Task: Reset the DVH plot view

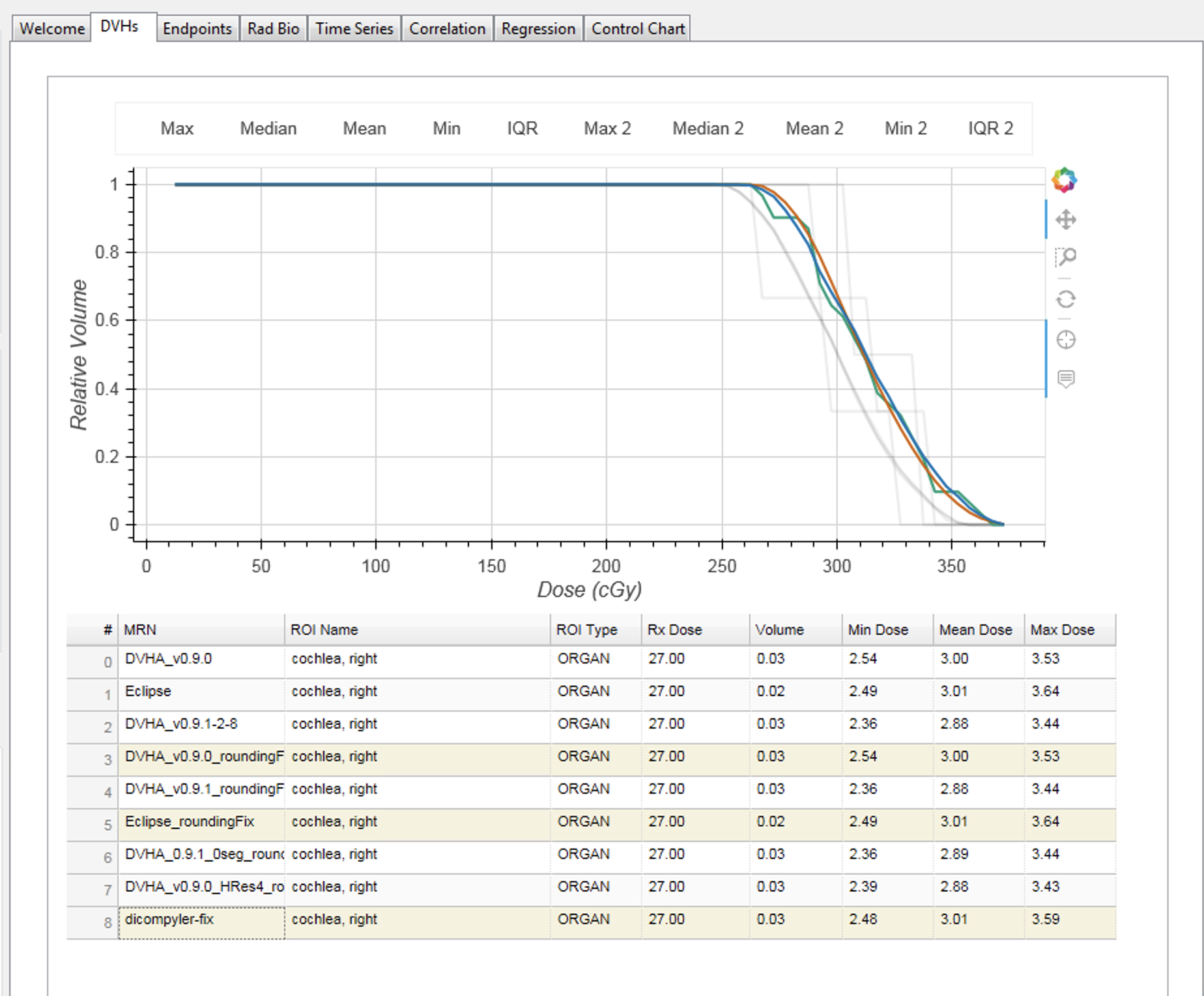Action: [1067, 300]
